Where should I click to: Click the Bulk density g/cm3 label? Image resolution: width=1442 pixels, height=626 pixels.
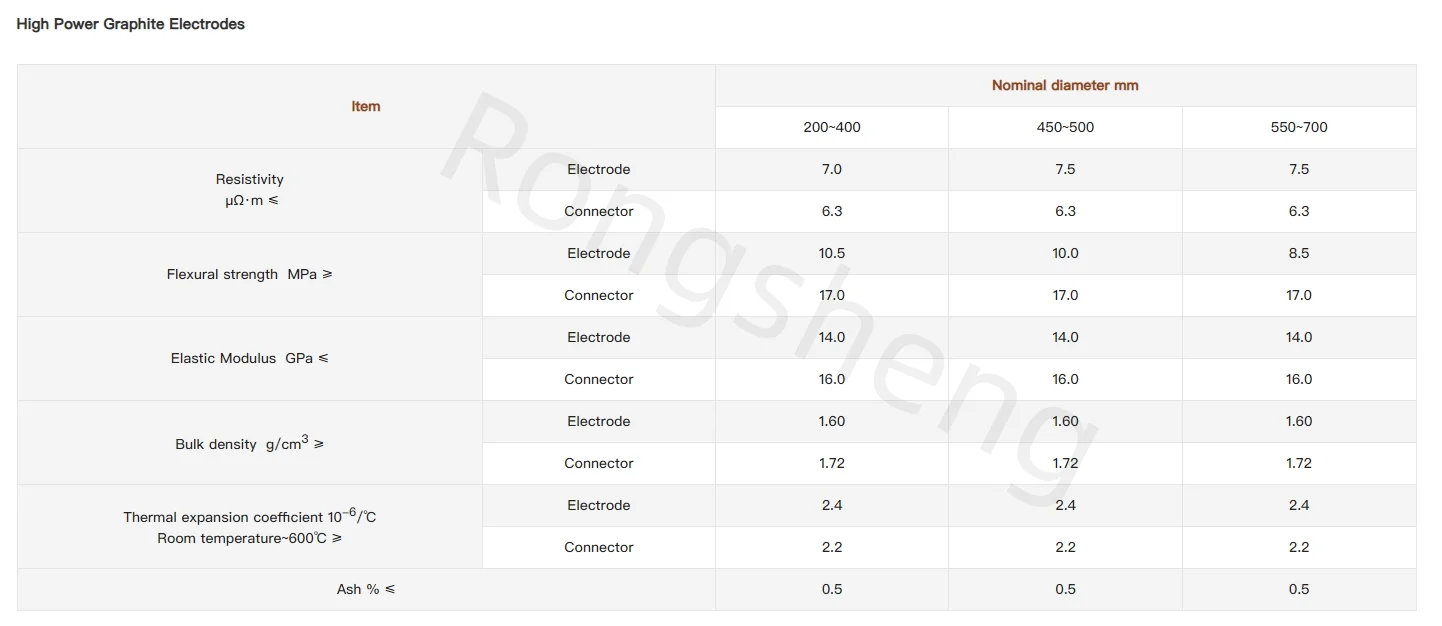tap(250, 443)
